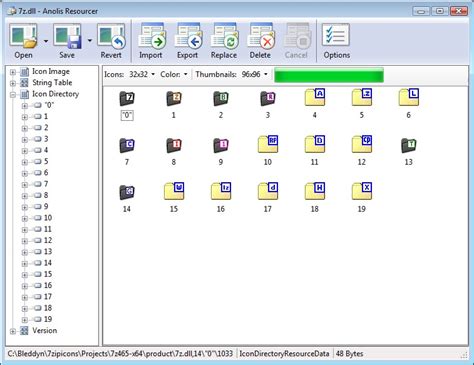Expand tree item 12's plus box
The height and width of the screenshot is (365, 474).
[24, 241]
